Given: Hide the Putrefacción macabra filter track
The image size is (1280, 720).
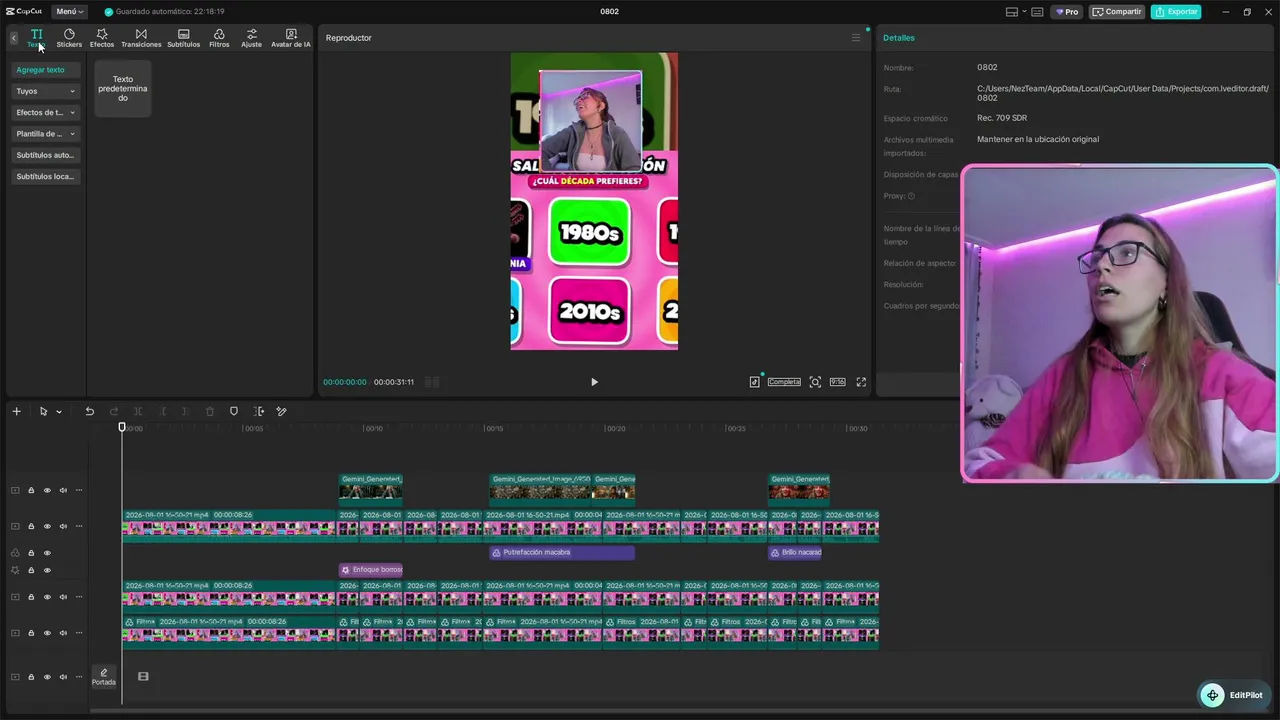Looking at the screenshot, I should click(47, 553).
